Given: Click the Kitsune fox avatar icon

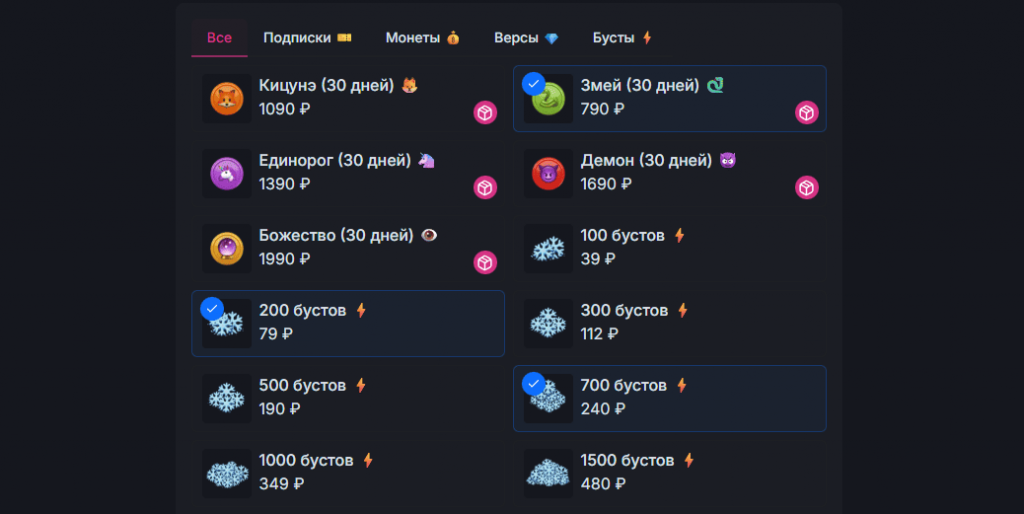Looking at the screenshot, I should click(227, 99).
